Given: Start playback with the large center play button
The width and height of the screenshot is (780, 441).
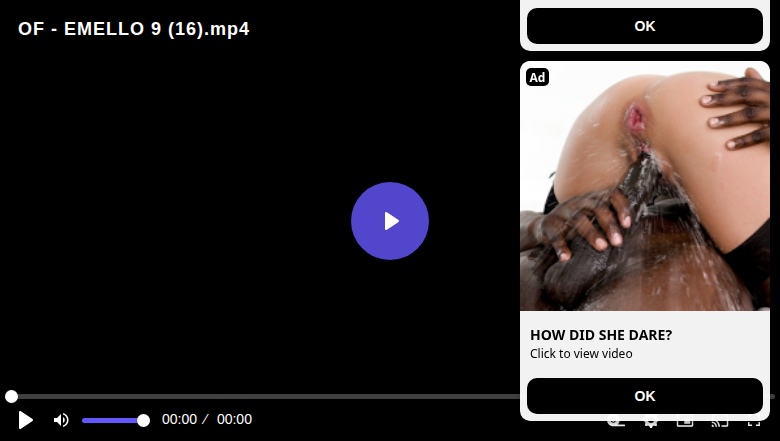Looking at the screenshot, I should (390, 221).
